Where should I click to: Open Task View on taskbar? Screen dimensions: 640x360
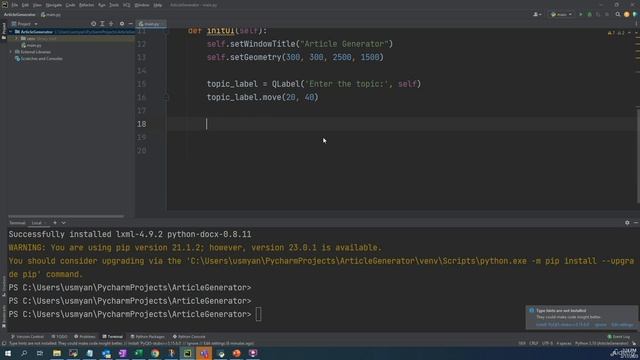(40, 353)
